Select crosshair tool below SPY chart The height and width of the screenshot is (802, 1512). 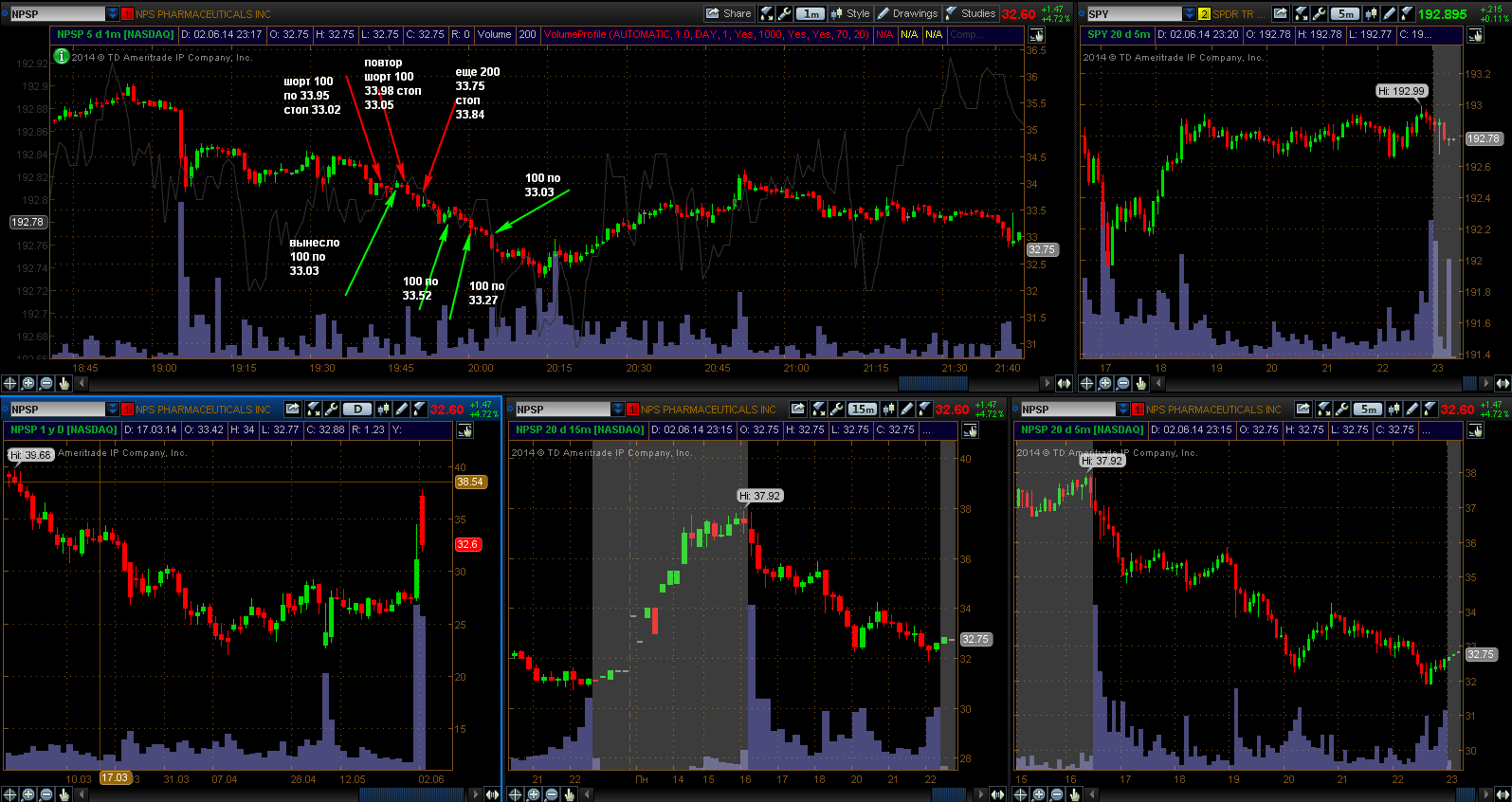tap(1086, 383)
